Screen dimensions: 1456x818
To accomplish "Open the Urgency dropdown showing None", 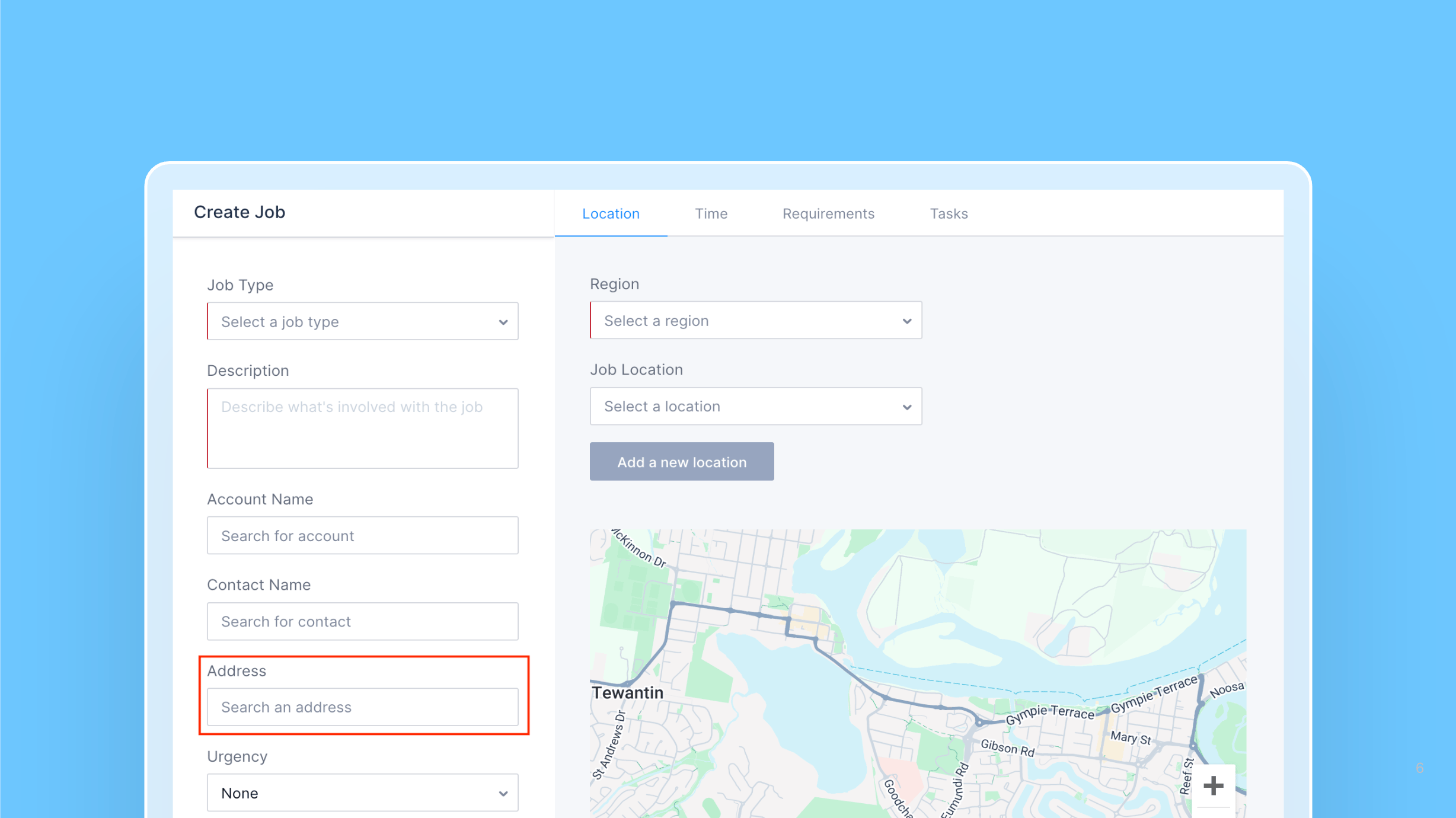I will (362, 793).
